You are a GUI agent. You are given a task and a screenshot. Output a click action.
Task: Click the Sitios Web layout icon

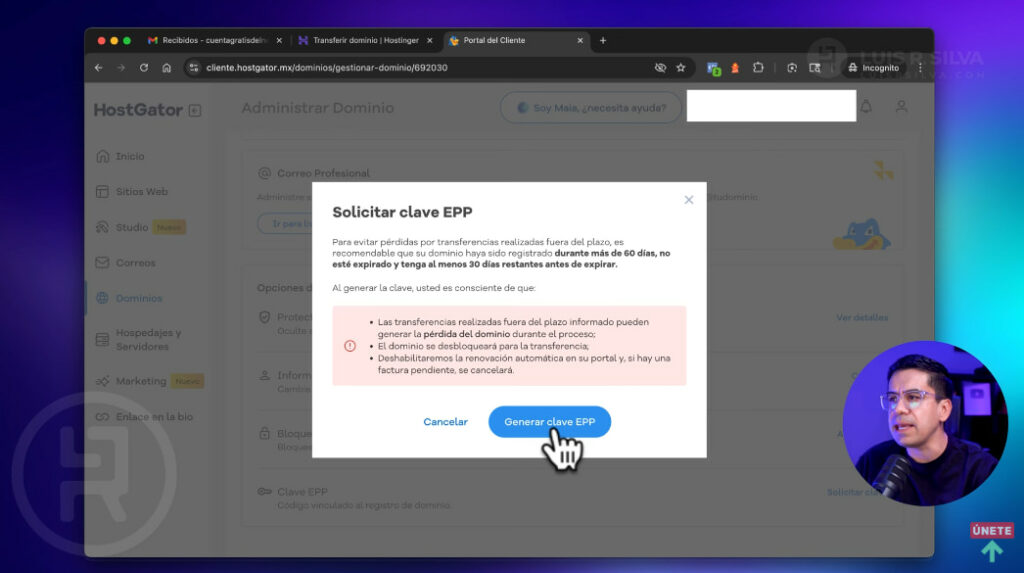pyautogui.click(x=103, y=191)
